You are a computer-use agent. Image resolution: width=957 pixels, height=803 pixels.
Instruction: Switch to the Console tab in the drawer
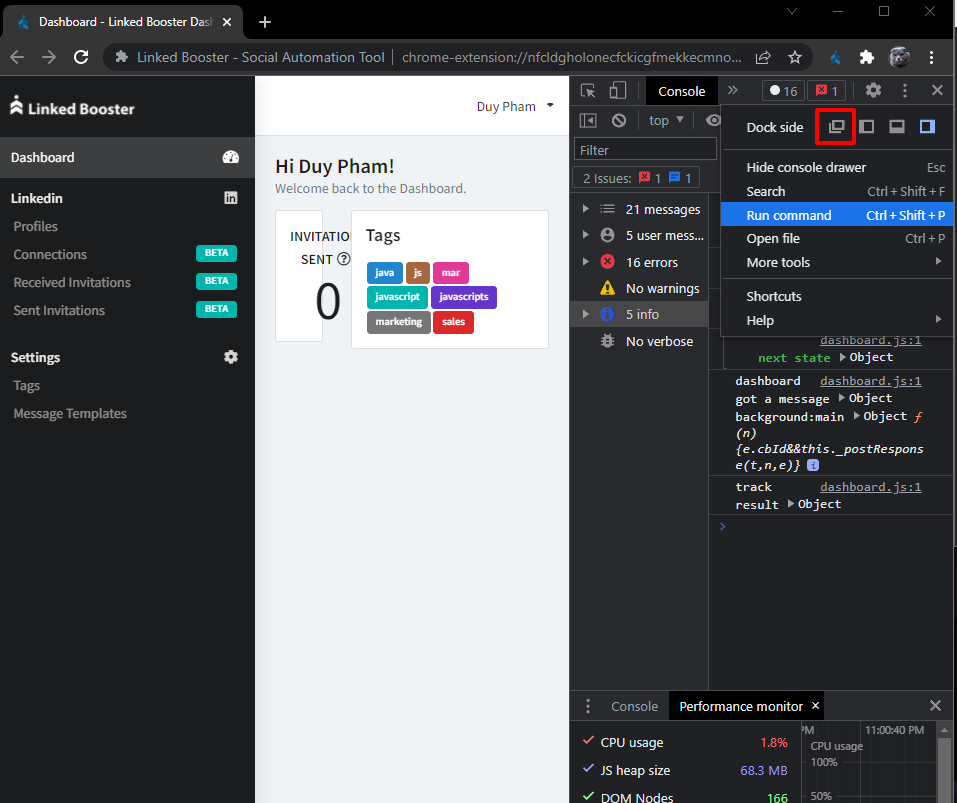pos(635,707)
